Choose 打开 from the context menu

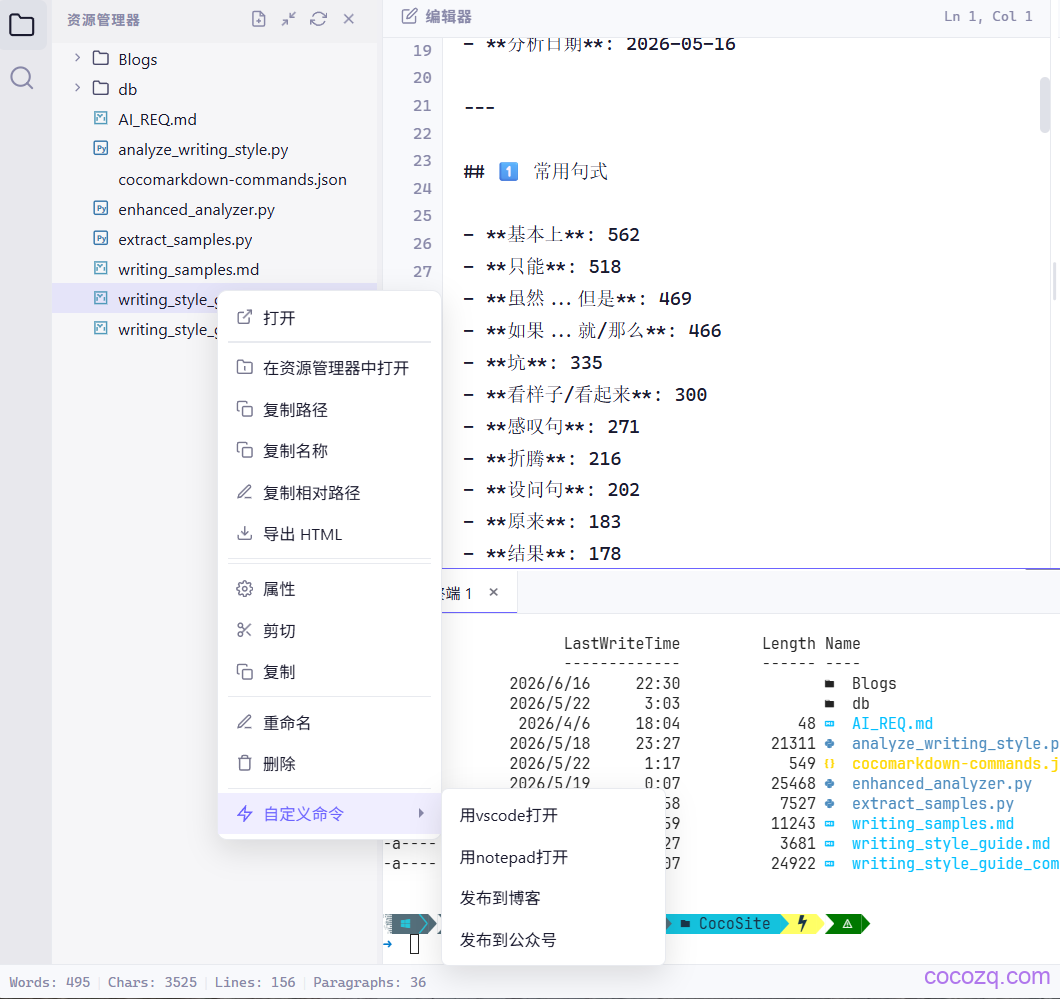[329, 318]
